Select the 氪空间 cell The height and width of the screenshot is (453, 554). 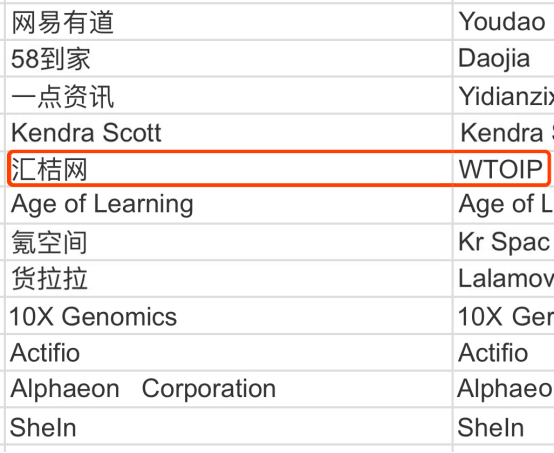click(x=229, y=242)
